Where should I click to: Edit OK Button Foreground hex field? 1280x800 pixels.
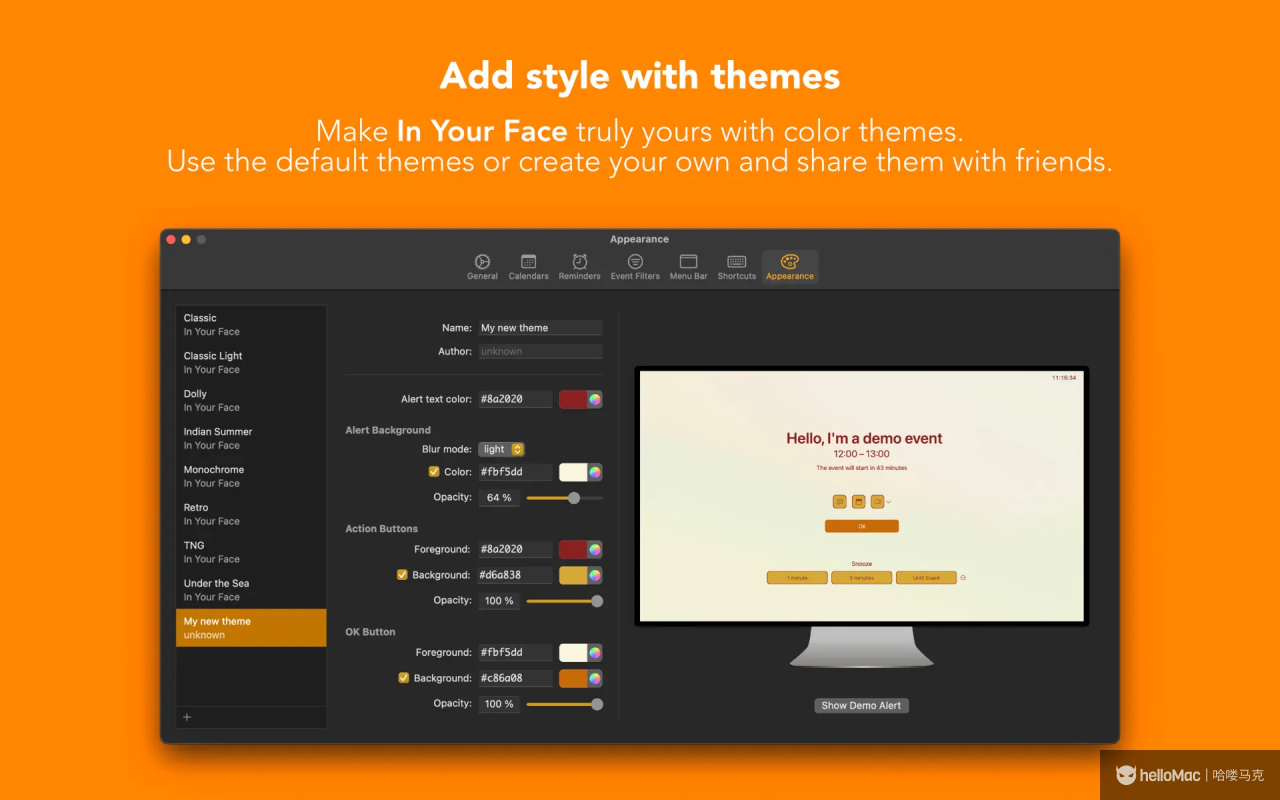tap(515, 652)
